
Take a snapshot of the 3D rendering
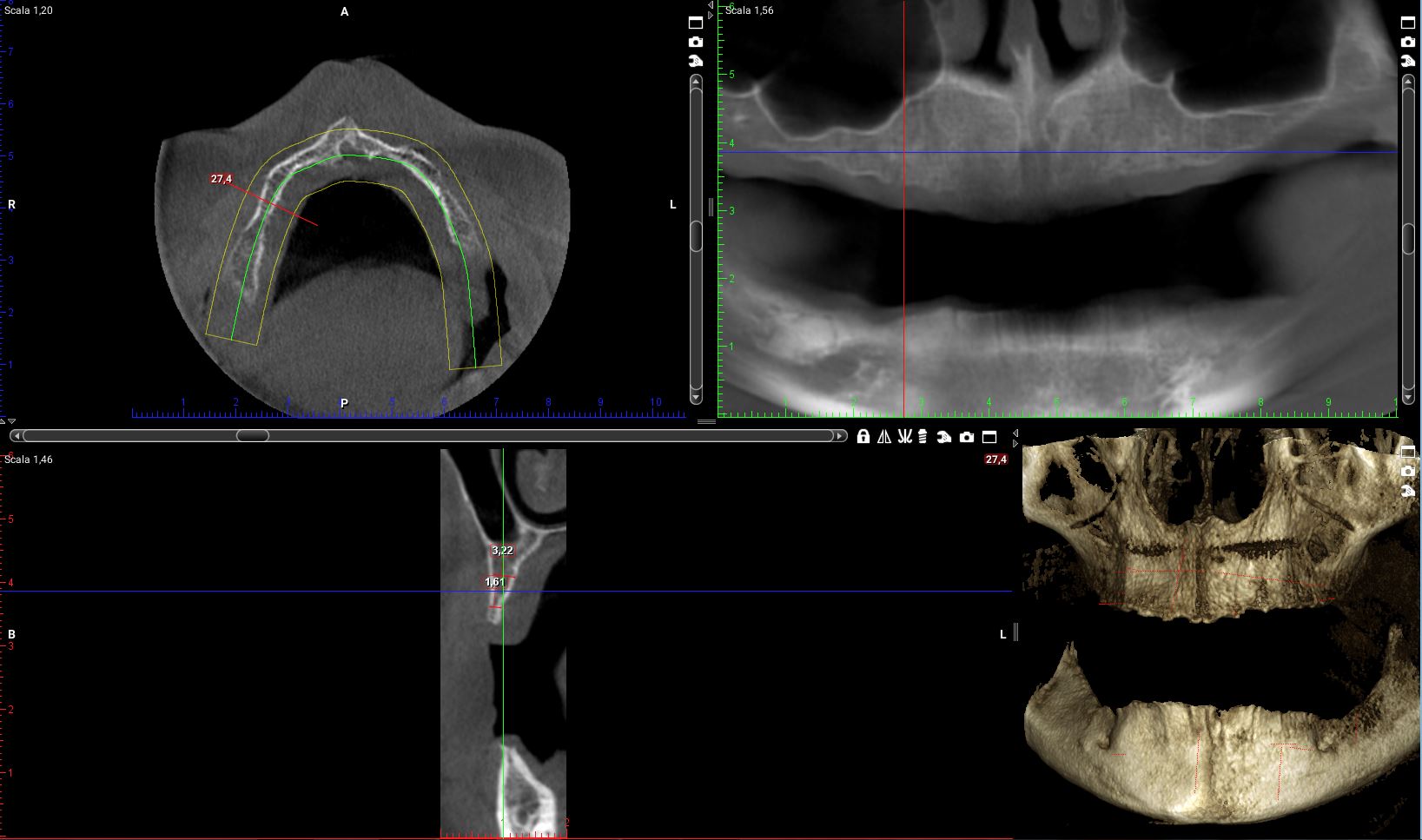point(1408,471)
